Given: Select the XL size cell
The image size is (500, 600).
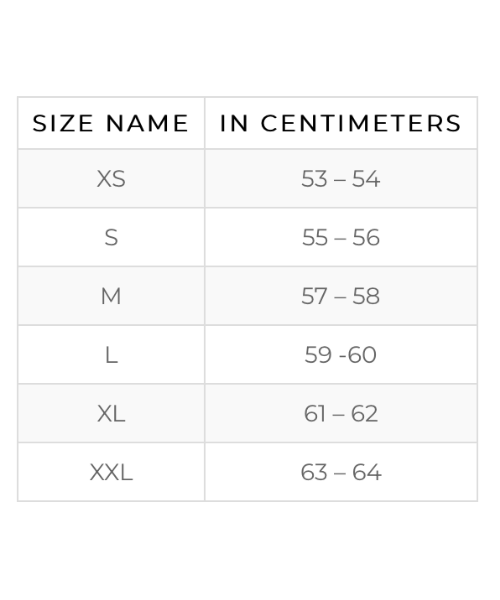Looking at the screenshot, I should [111, 413].
